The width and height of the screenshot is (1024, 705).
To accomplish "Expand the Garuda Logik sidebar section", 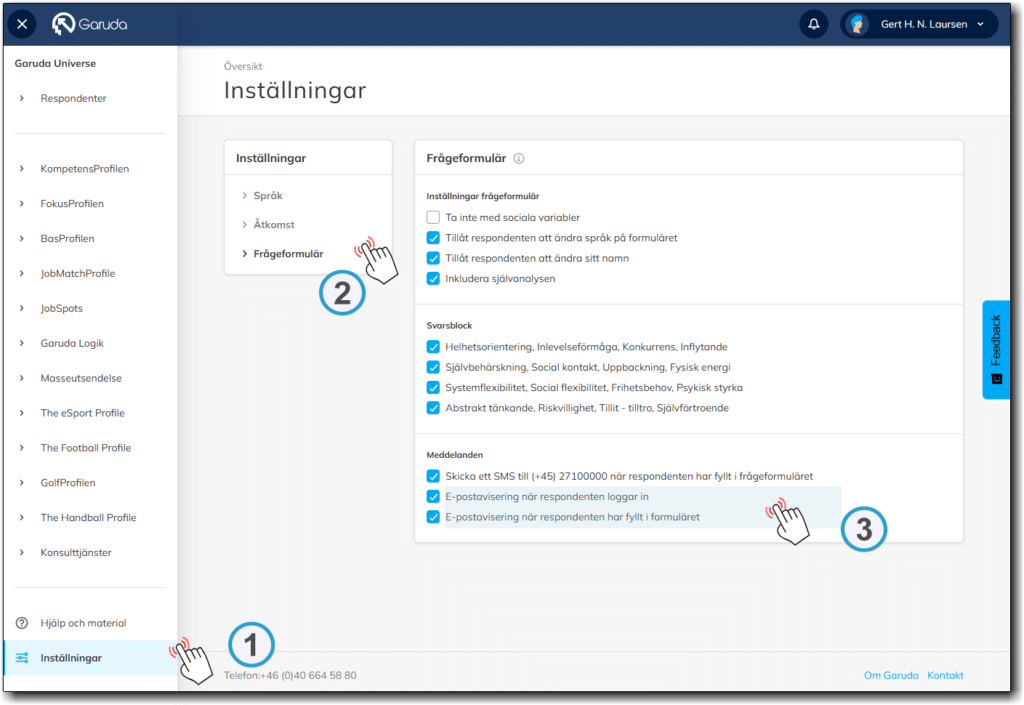I will coord(71,343).
